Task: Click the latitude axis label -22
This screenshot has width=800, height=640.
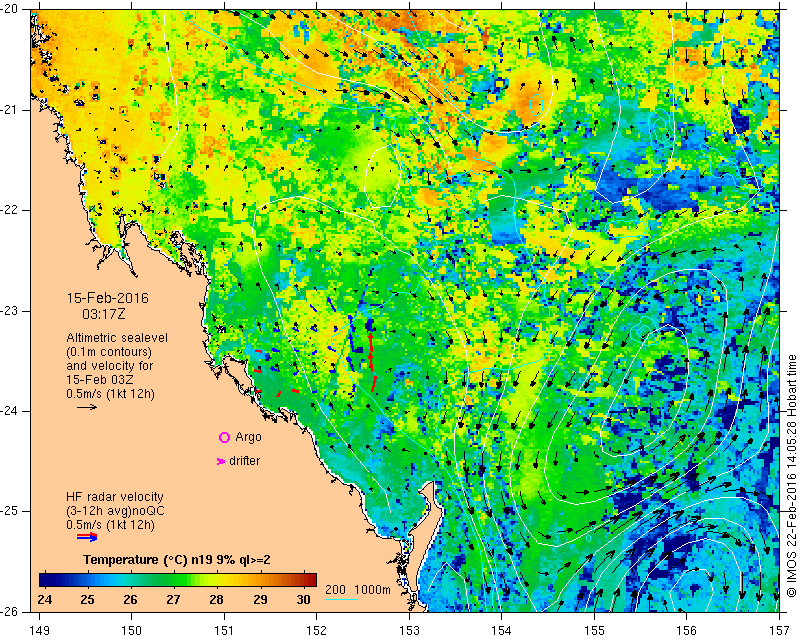Action: click(x=10, y=210)
